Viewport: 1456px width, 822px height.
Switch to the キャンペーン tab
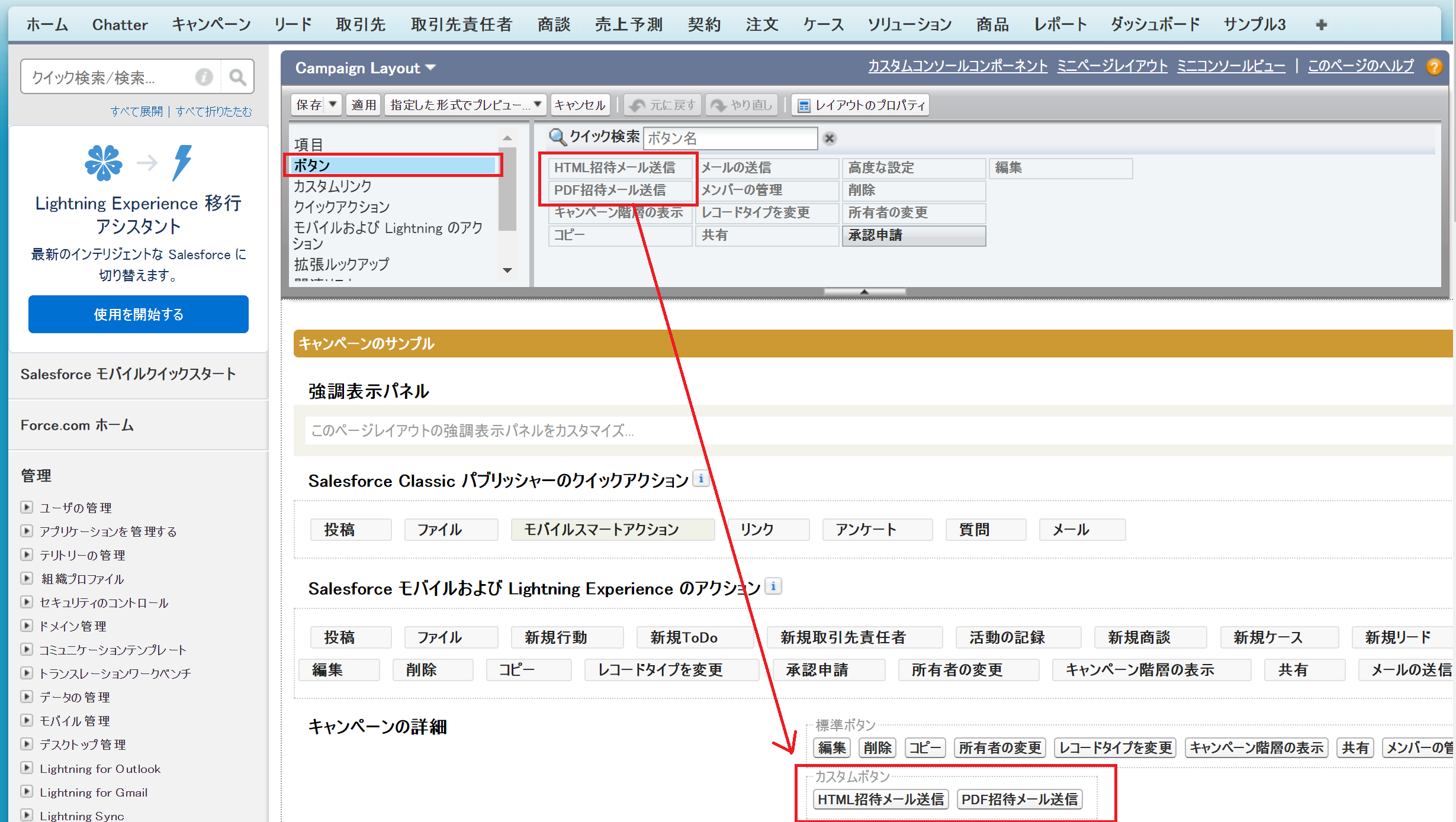point(211,25)
